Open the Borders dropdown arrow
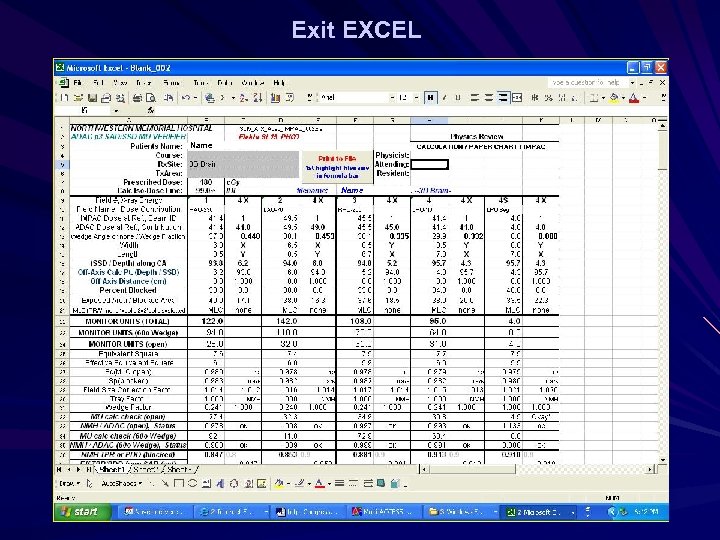 pos(602,98)
